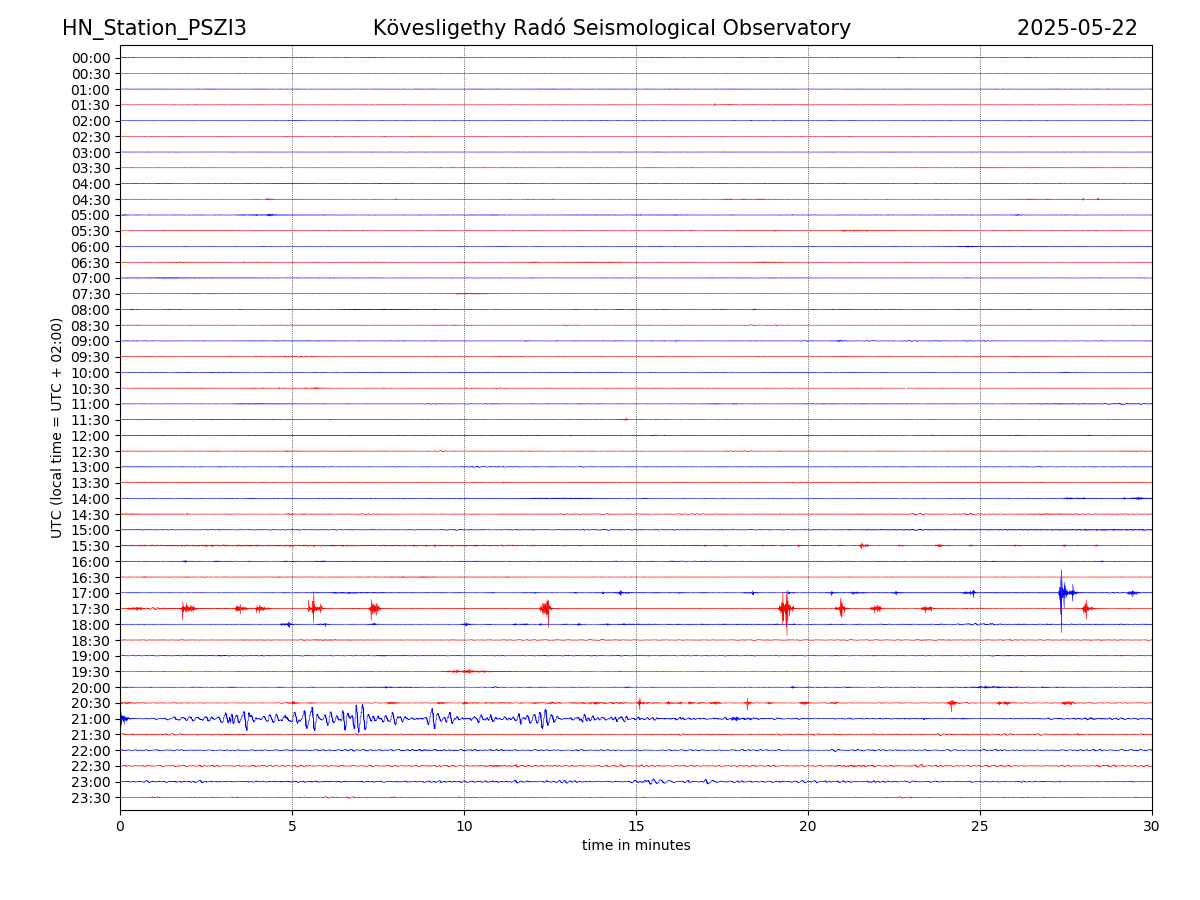Click the HN_Station_PSZI3 station title
This screenshot has width=1200, height=900.
point(154,28)
